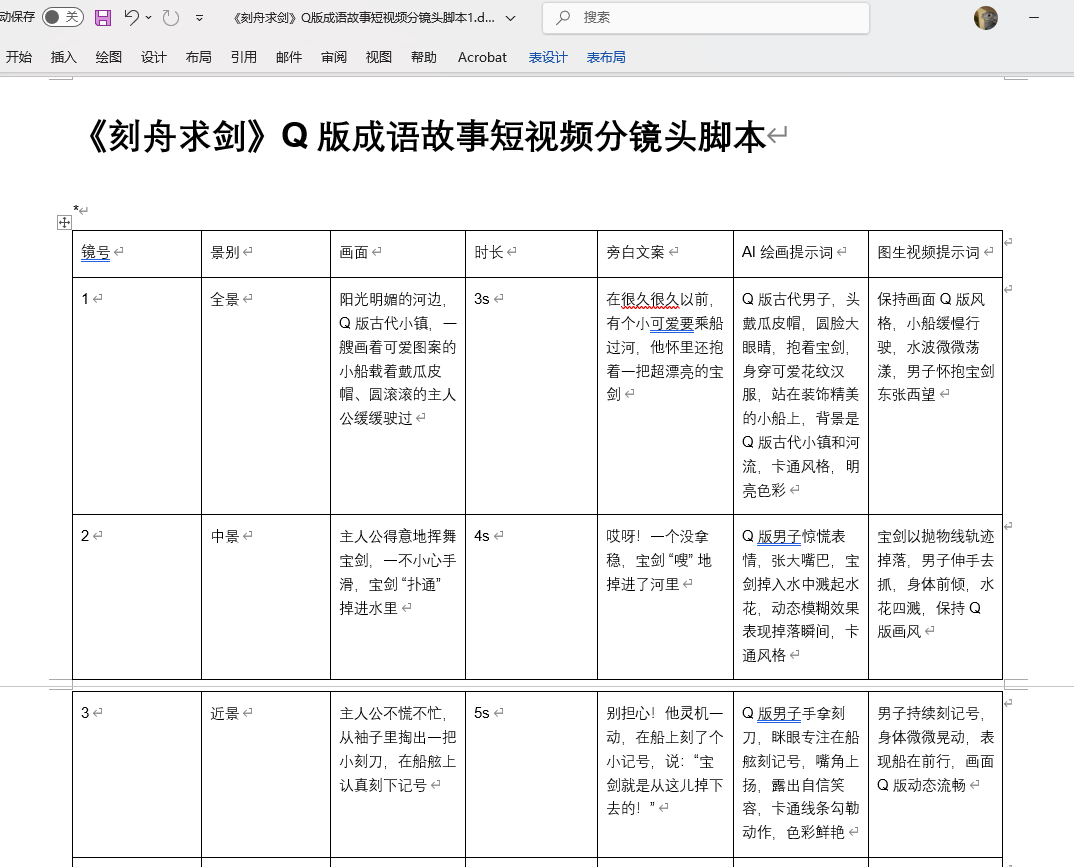Open the 表设计 contextual tab
This screenshot has height=867, width=1074.
548,58
